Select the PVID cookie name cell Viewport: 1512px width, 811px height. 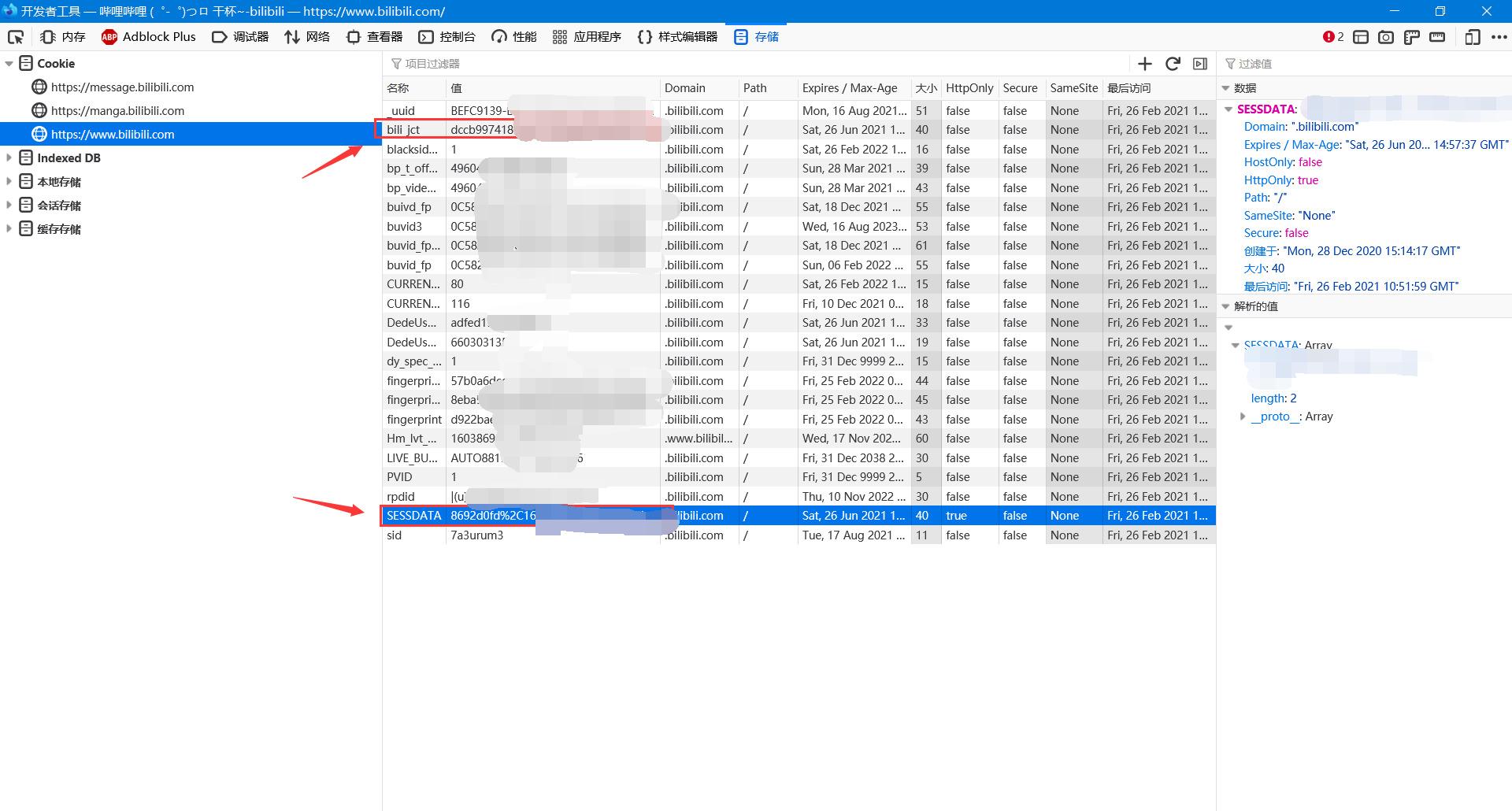tap(414, 477)
